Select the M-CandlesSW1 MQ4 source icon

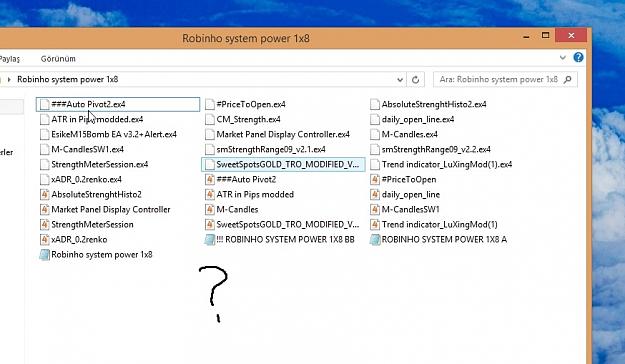pos(375,210)
